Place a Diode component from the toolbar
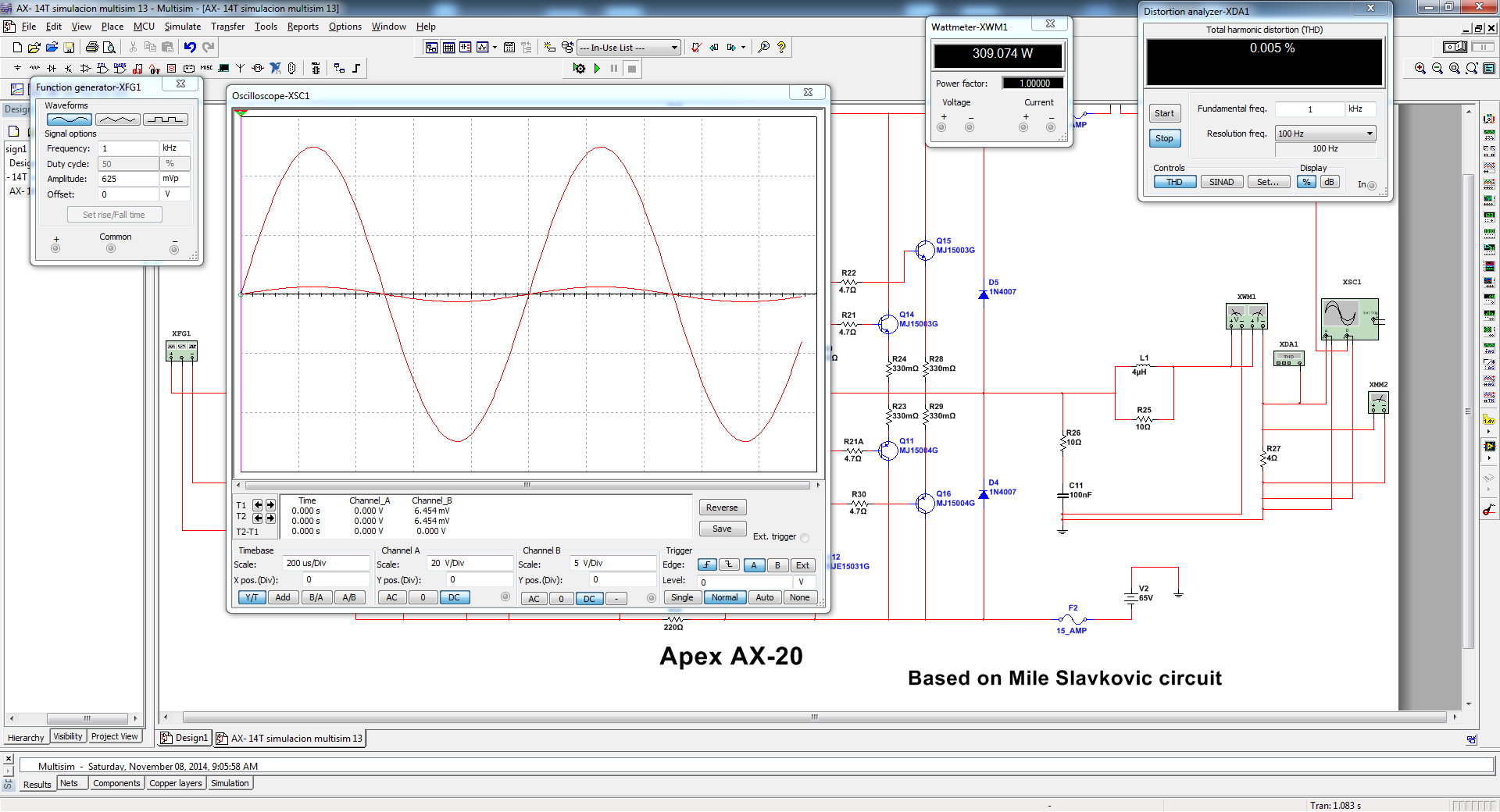Viewport: 1500px width, 812px height. [52, 68]
